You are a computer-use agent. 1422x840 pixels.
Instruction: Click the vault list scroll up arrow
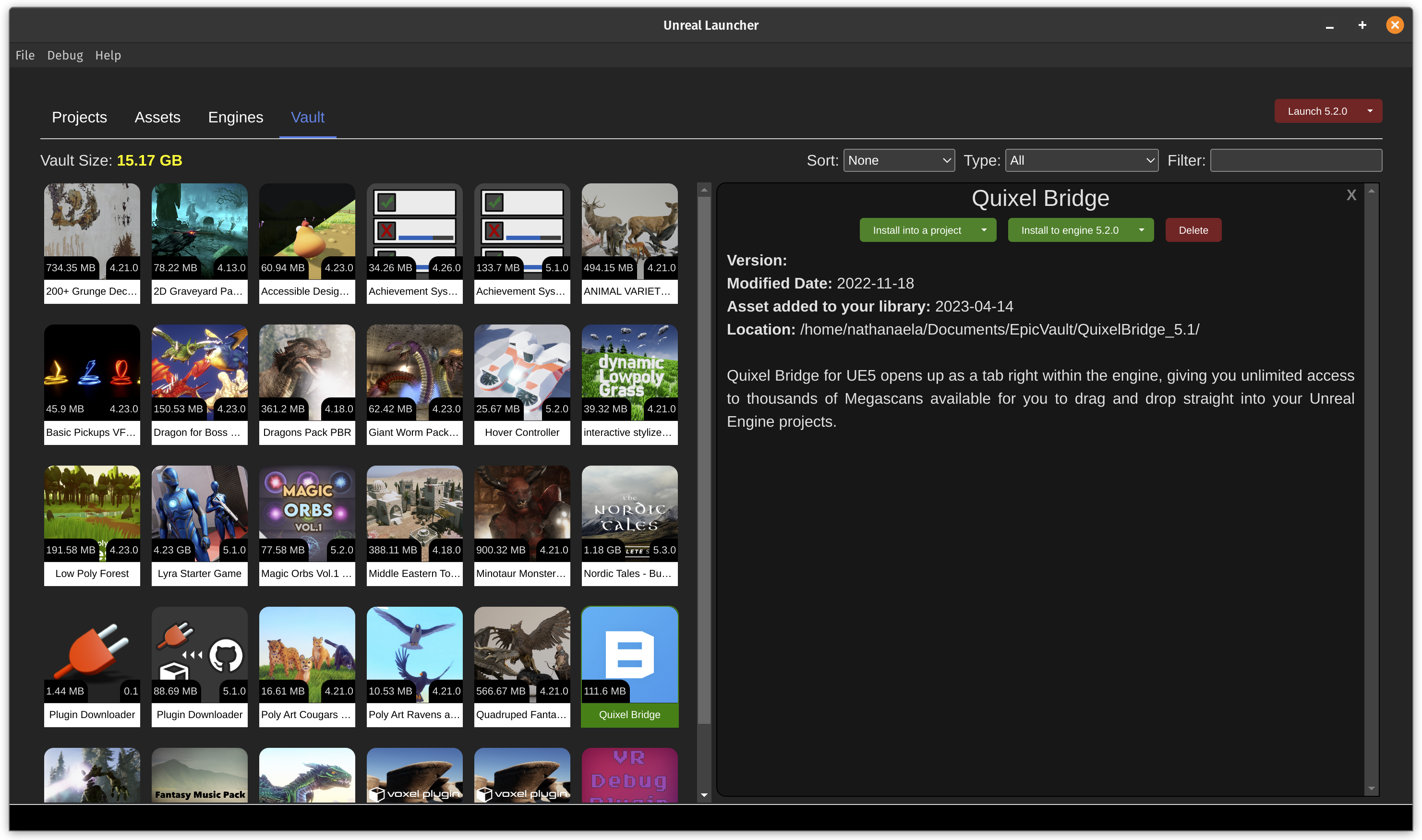pyautogui.click(x=704, y=190)
